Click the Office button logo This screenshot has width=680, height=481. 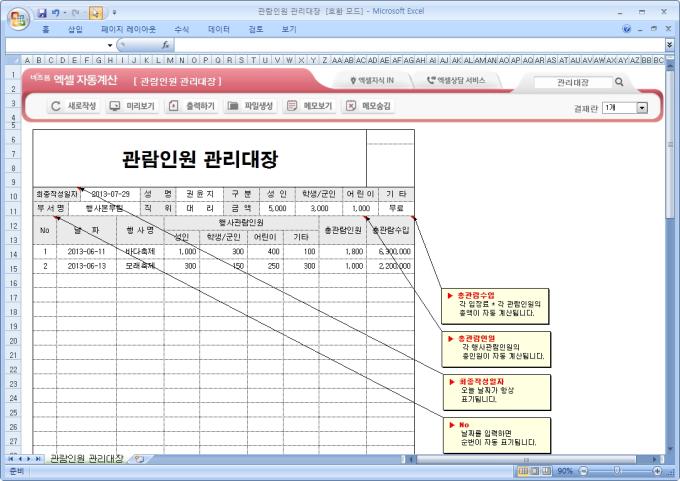(x=18, y=19)
